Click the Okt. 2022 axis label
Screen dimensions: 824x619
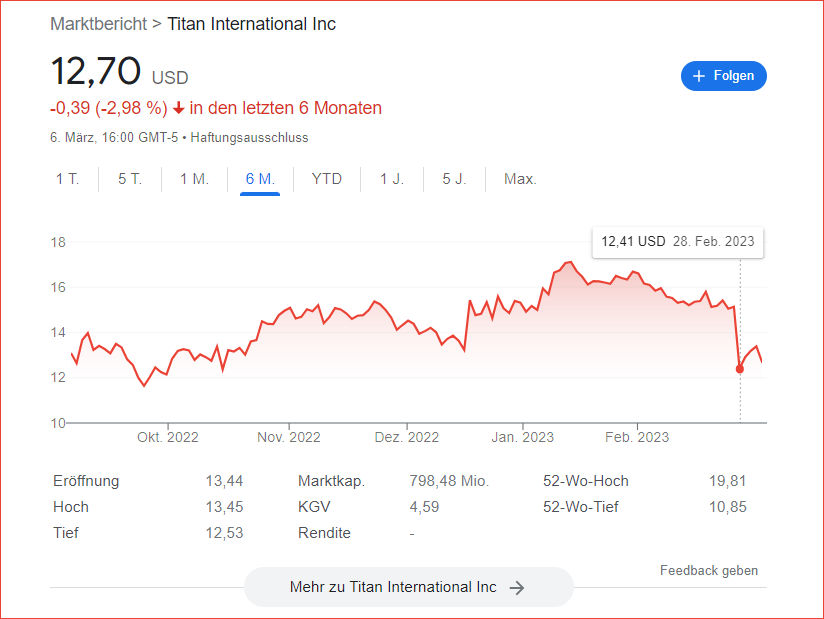168,437
